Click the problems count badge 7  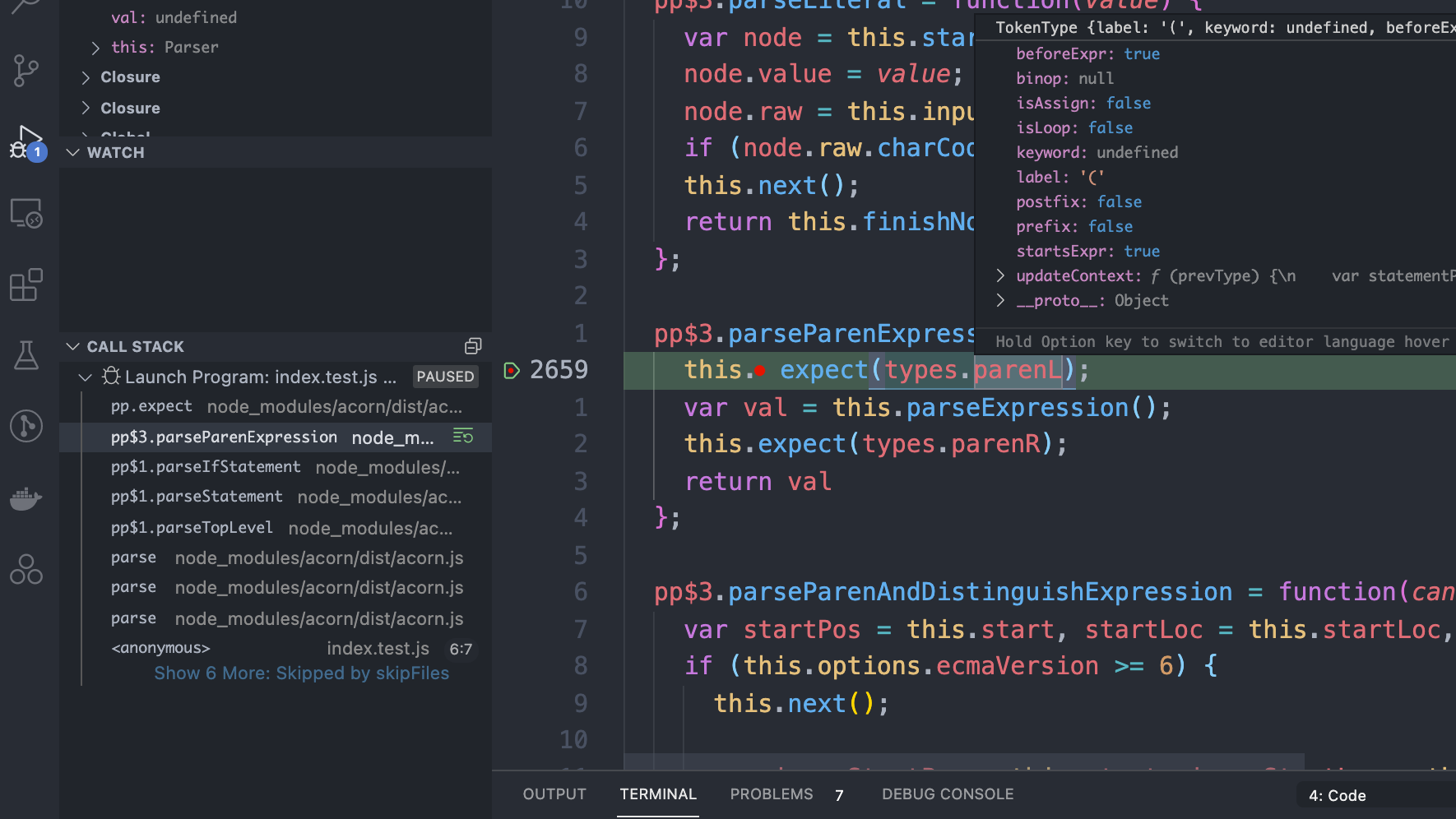tap(839, 794)
